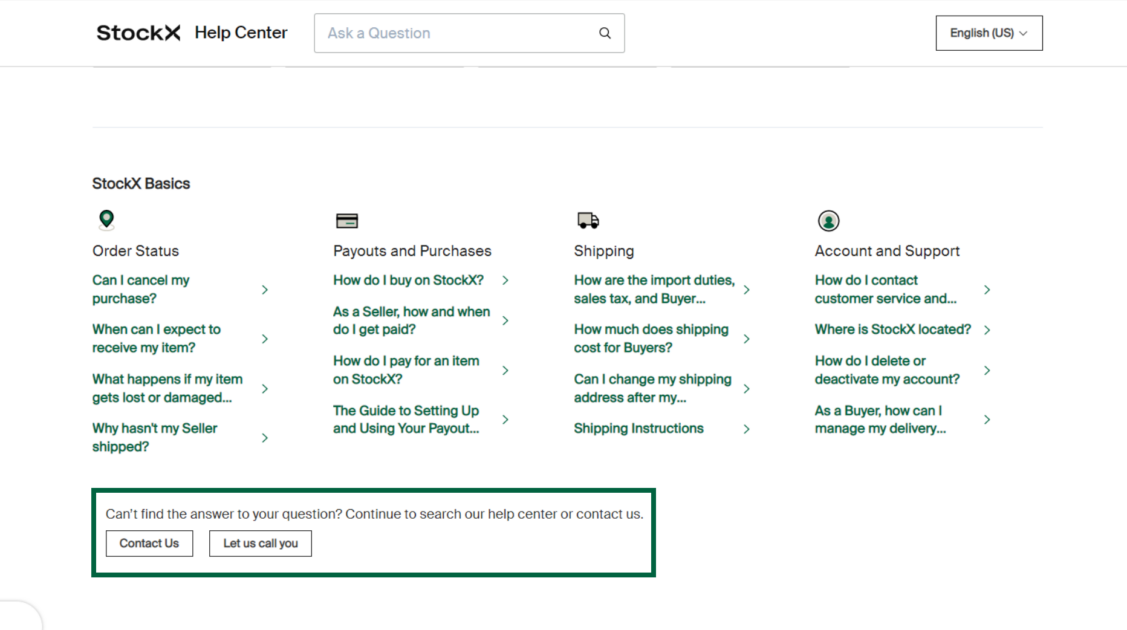This screenshot has height=630, width=1127.
Task: Open "How much does shipping cost for Buyers?"
Action: click(651, 339)
